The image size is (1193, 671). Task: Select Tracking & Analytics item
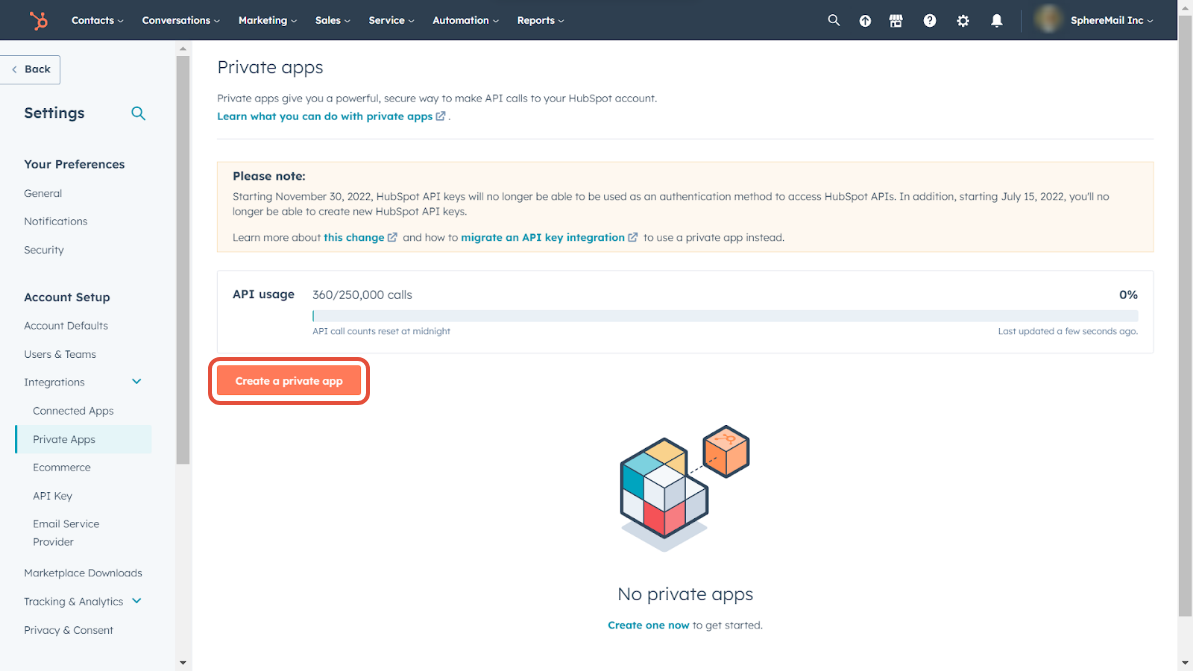(73, 602)
